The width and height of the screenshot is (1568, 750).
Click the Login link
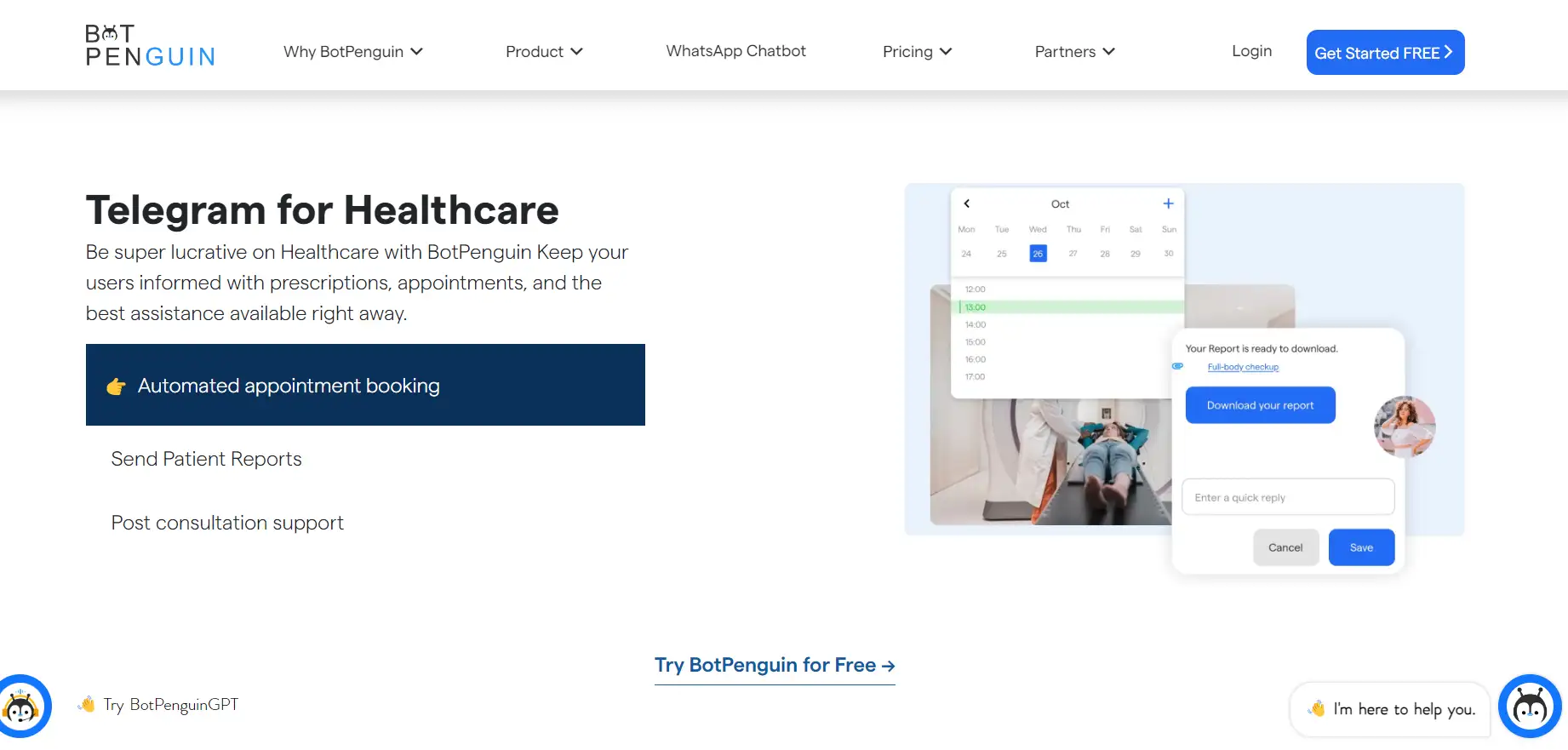coord(1251,51)
